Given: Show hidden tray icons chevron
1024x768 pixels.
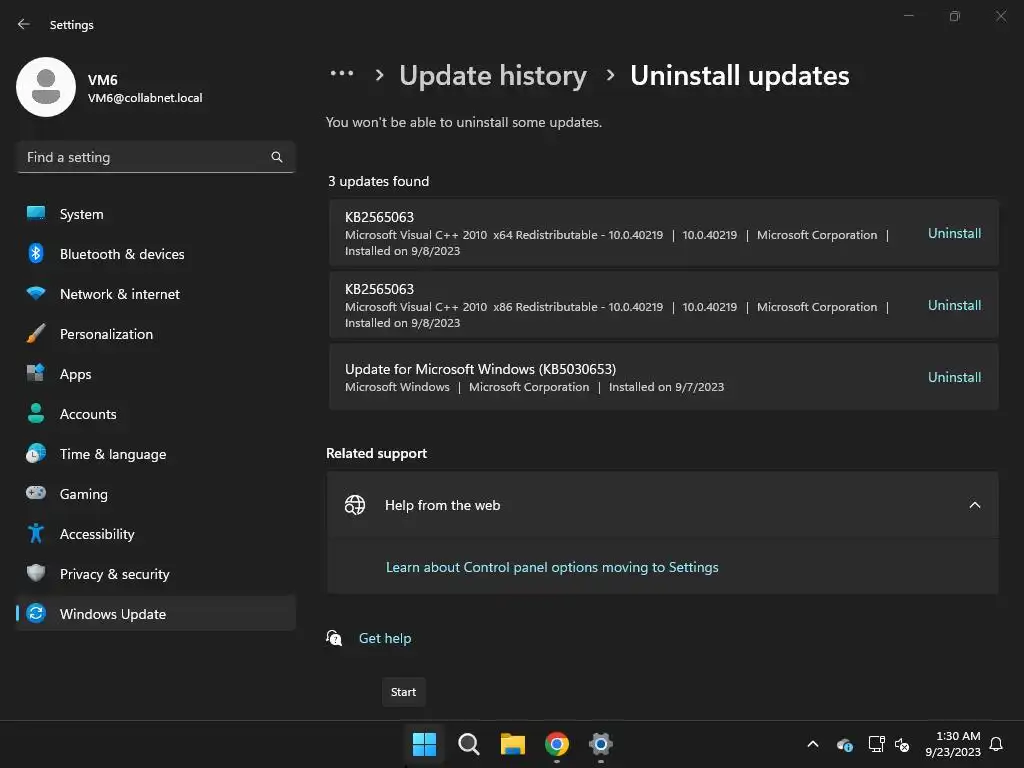Looking at the screenshot, I should click(x=813, y=744).
